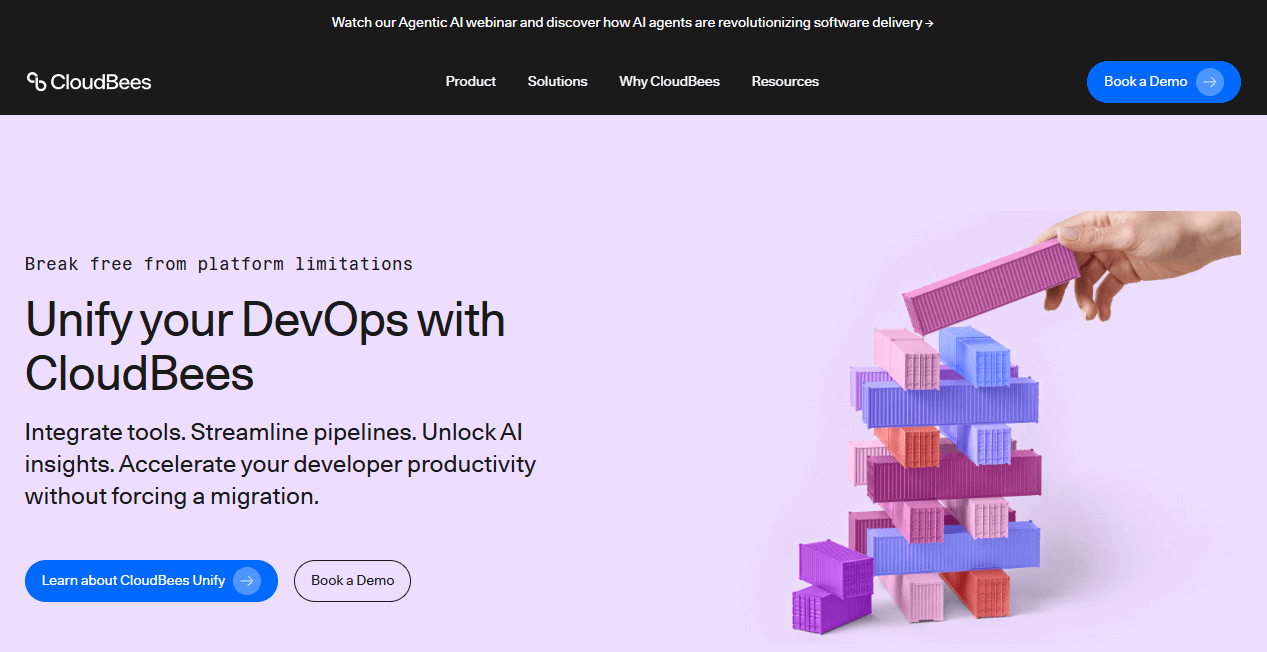Click the outlined Book a Demo button
Screen dimensions: 1267x652
(352, 581)
